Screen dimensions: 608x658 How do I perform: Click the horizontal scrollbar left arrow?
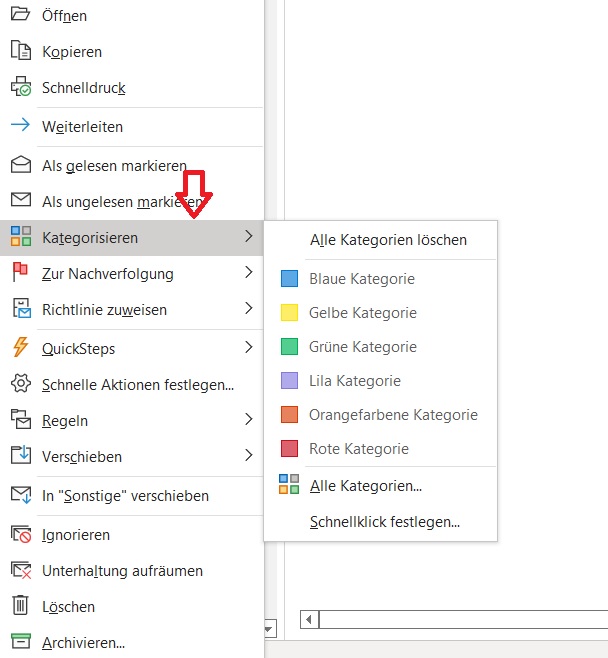(309, 619)
